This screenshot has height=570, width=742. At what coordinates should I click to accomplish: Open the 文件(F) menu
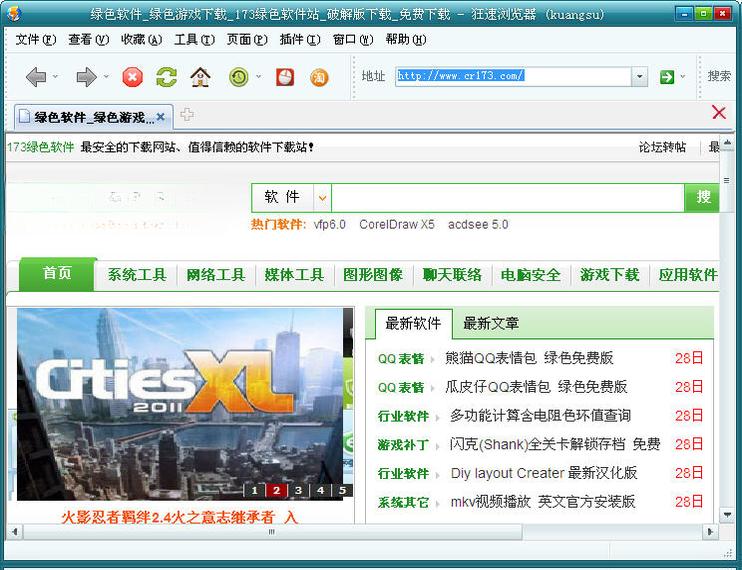pyautogui.click(x=35, y=39)
